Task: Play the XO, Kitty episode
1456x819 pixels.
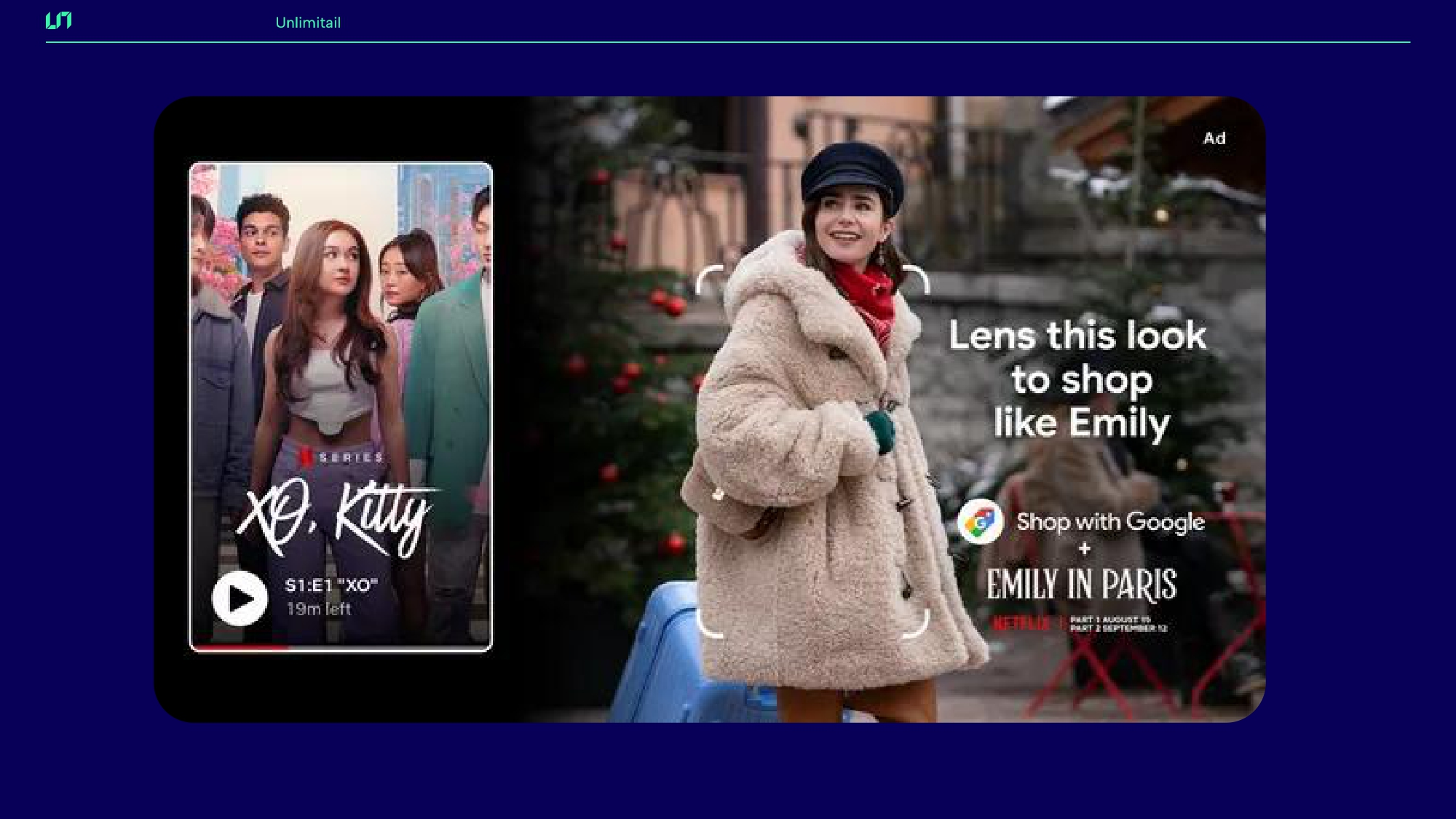Action: [x=240, y=598]
